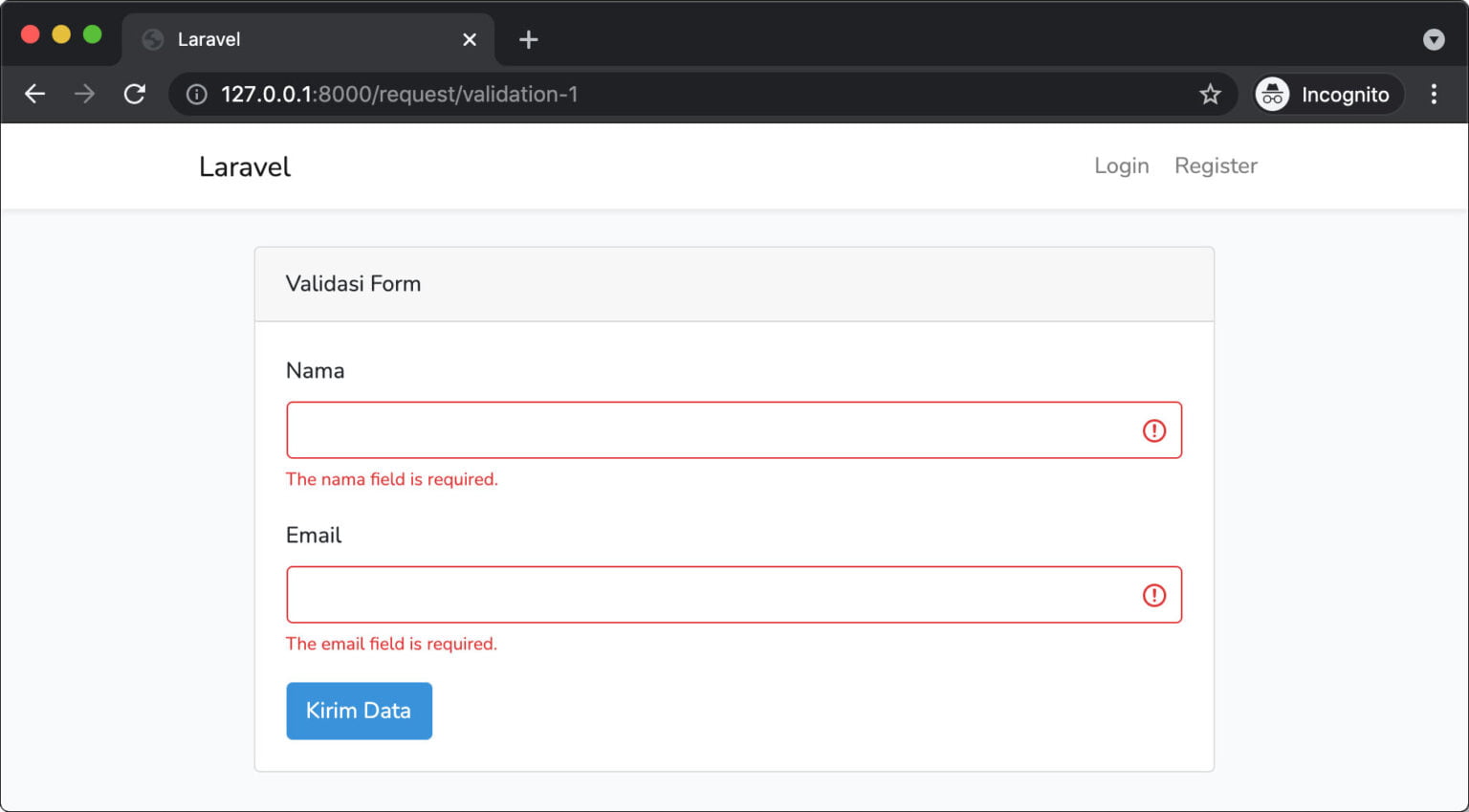The width and height of the screenshot is (1469, 812).
Task: Open the Login link
Action: tap(1121, 165)
